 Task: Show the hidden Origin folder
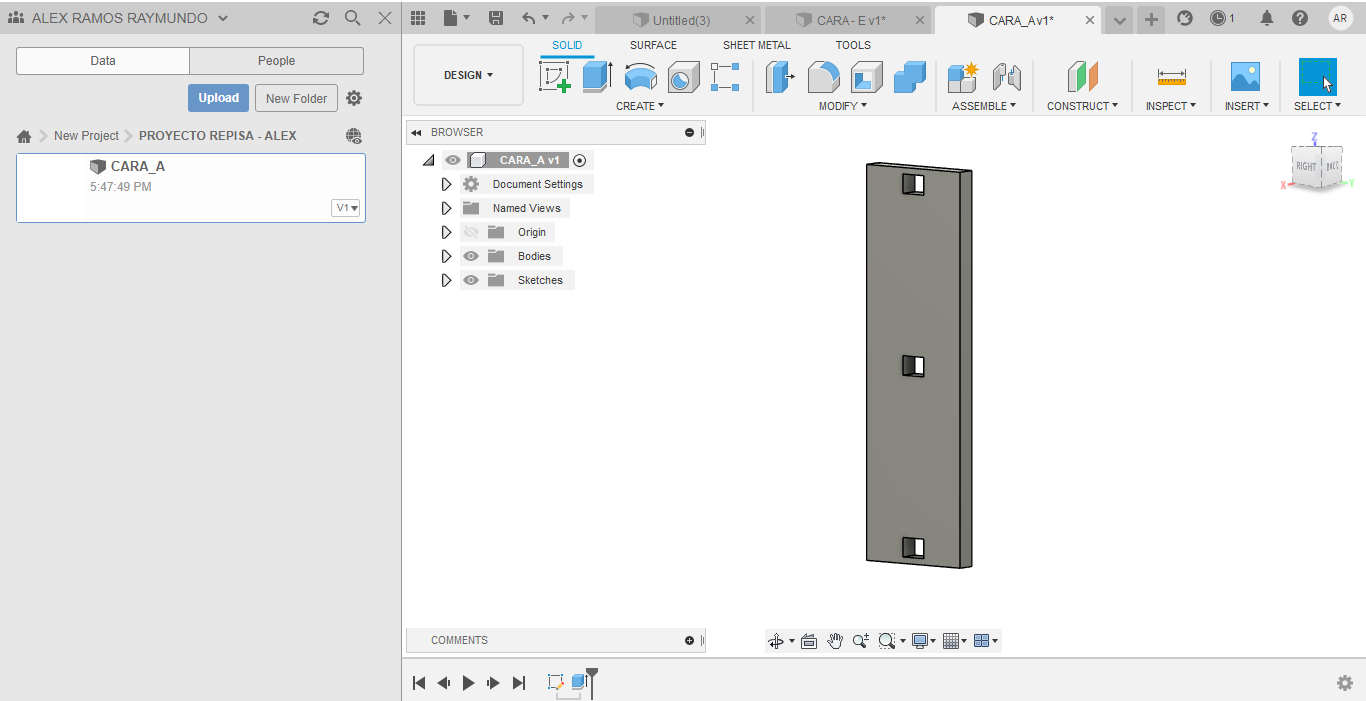tap(471, 232)
